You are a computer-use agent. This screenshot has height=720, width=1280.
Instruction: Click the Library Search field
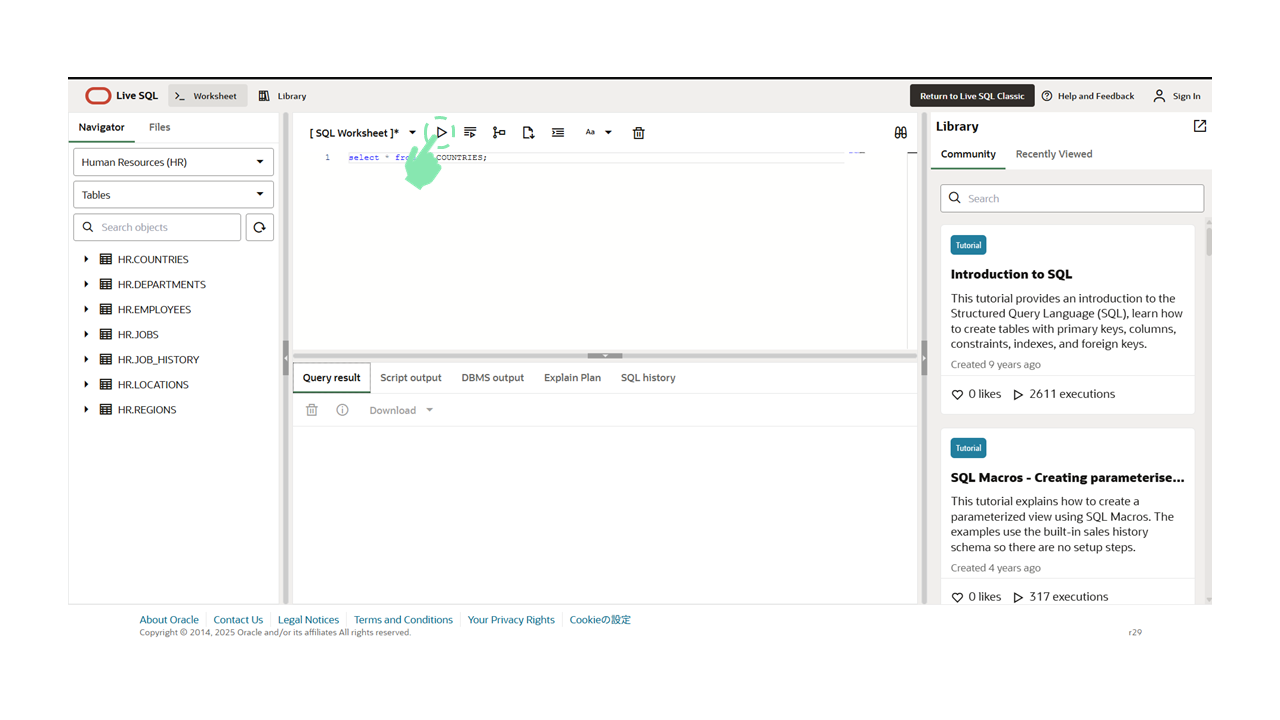[x=1072, y=198]
